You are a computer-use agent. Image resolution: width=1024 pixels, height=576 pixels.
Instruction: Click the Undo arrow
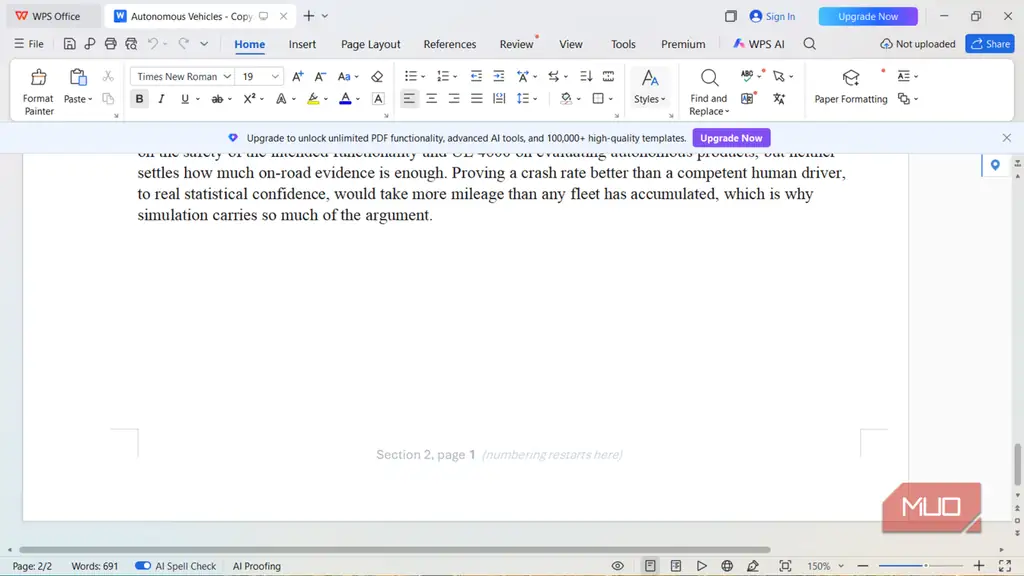point(153,44)
